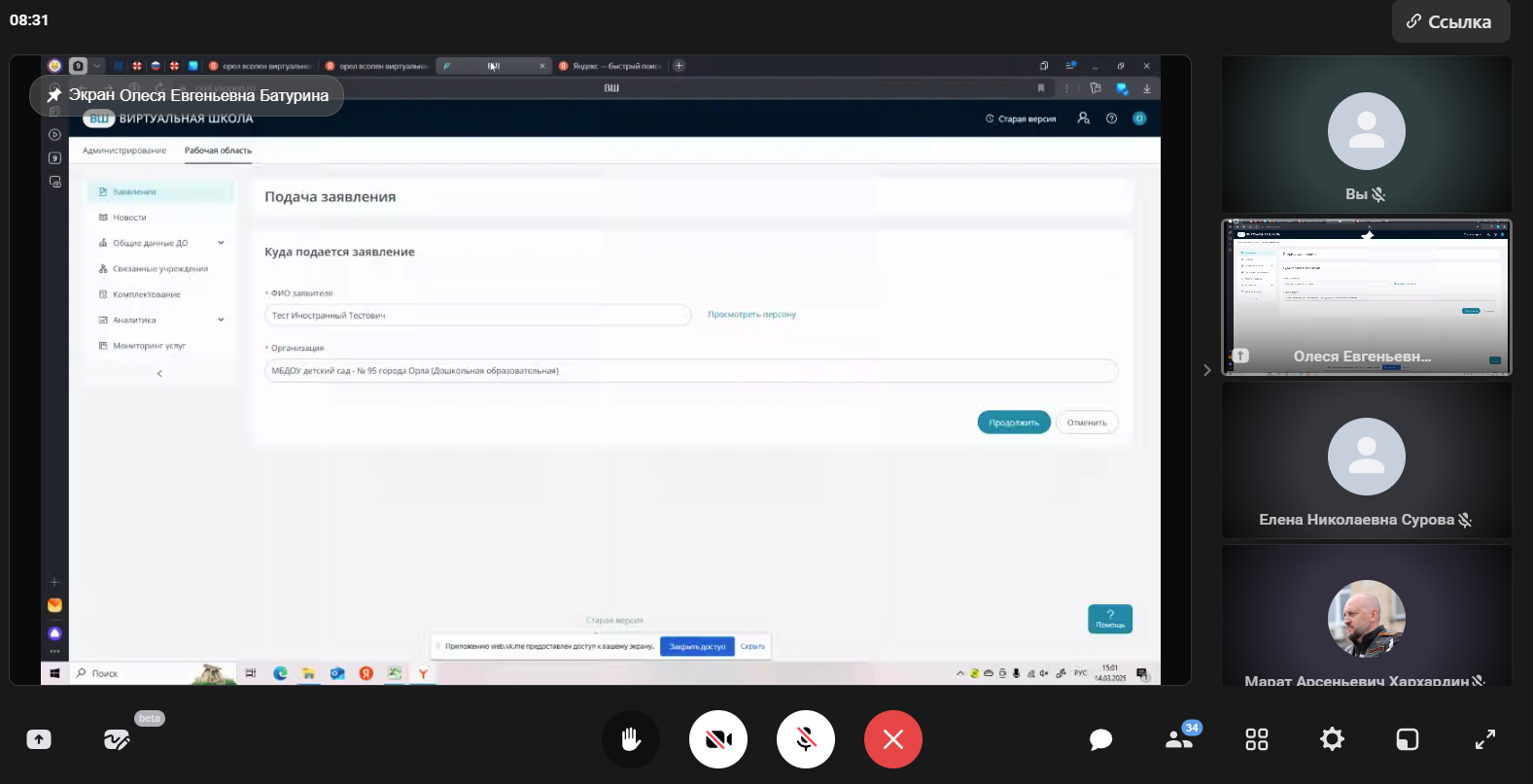Screen dimensions: 1533x784
Task: Open Заявления in the sidebar
Action: tap(134, 192)
